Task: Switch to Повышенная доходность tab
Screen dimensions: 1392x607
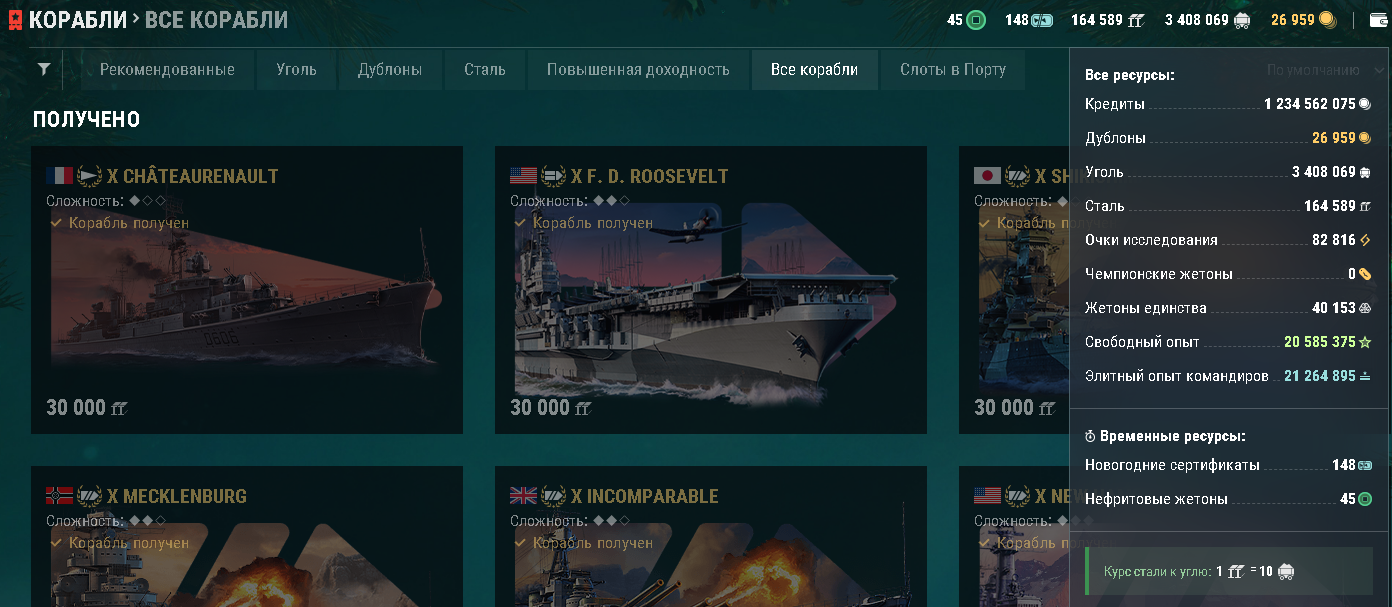Action: pyautogui.click(x=638, y=70)
